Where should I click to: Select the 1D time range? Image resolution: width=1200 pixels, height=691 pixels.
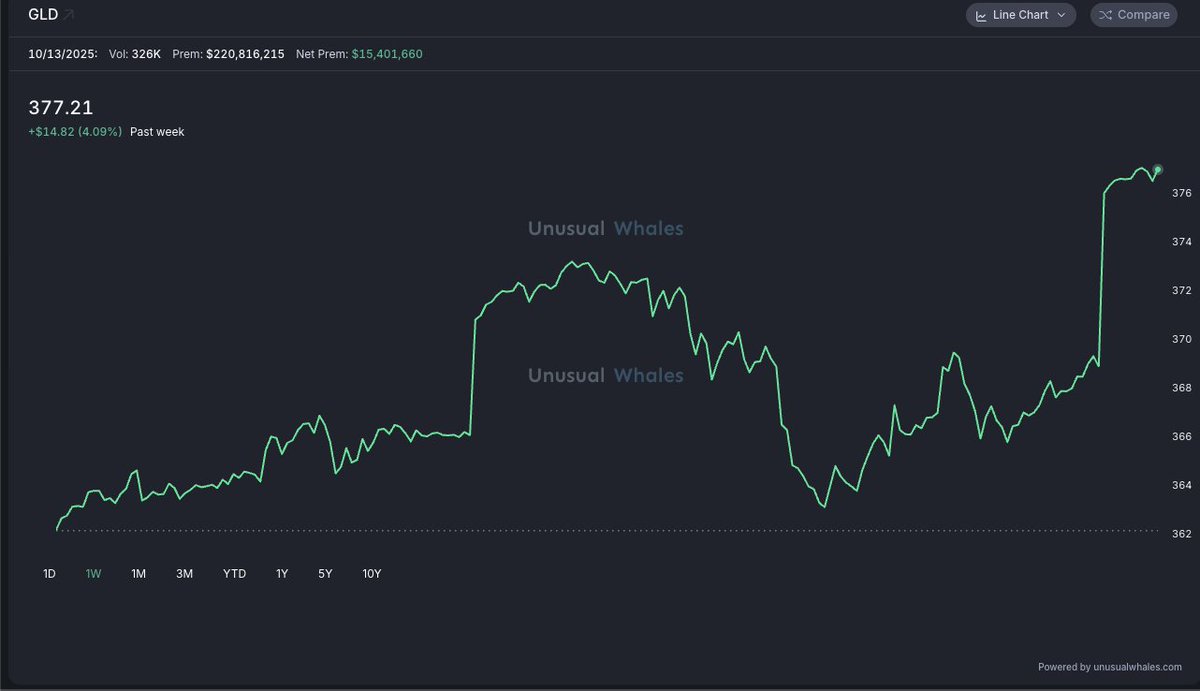[x=49, y=574]
